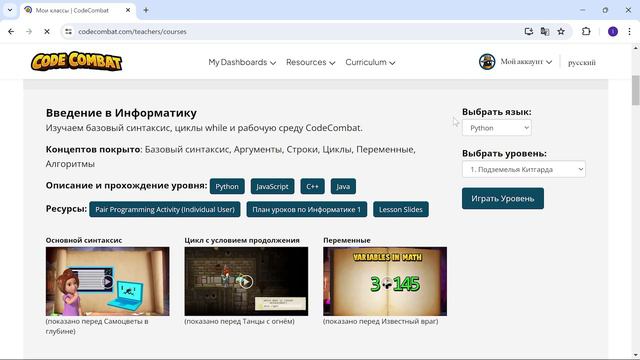The height and width of the screenshot is (360, 640).
Task: Open site information icon in address bar
Action: (x=68, y=31)
